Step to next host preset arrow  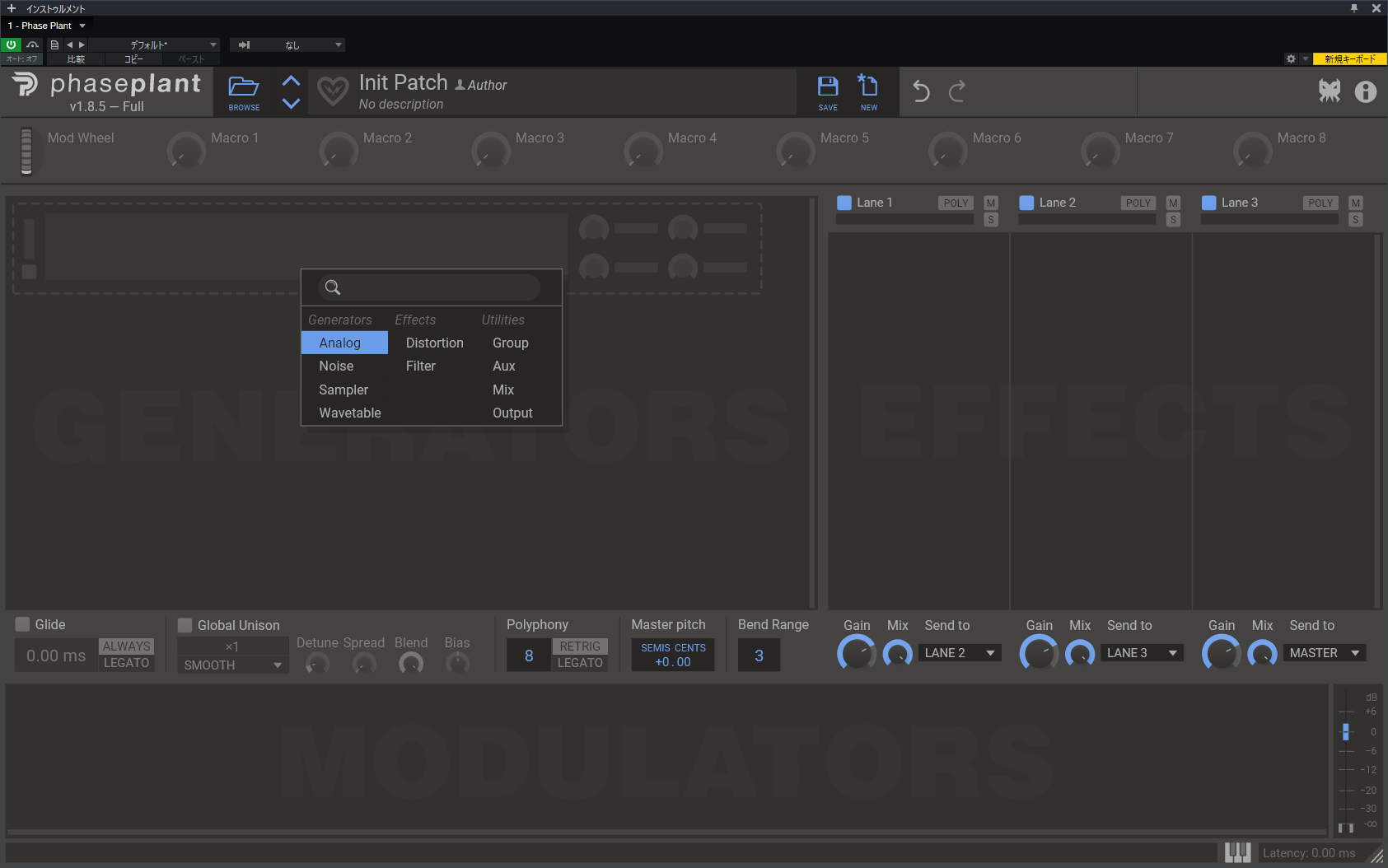pos(82,44)
